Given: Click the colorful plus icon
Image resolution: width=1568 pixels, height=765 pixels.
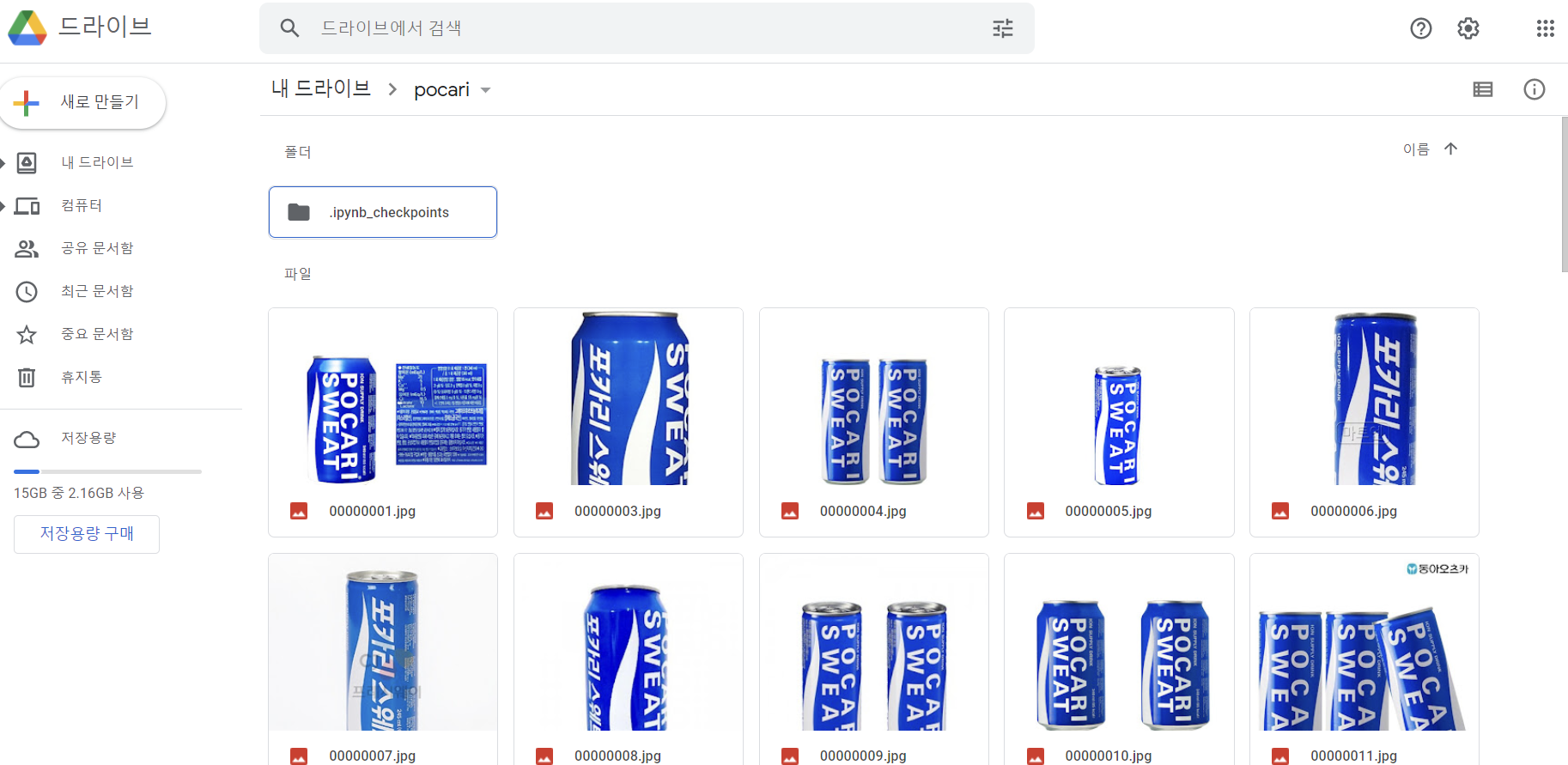Looking at the screenshot, I should point(27,102).
